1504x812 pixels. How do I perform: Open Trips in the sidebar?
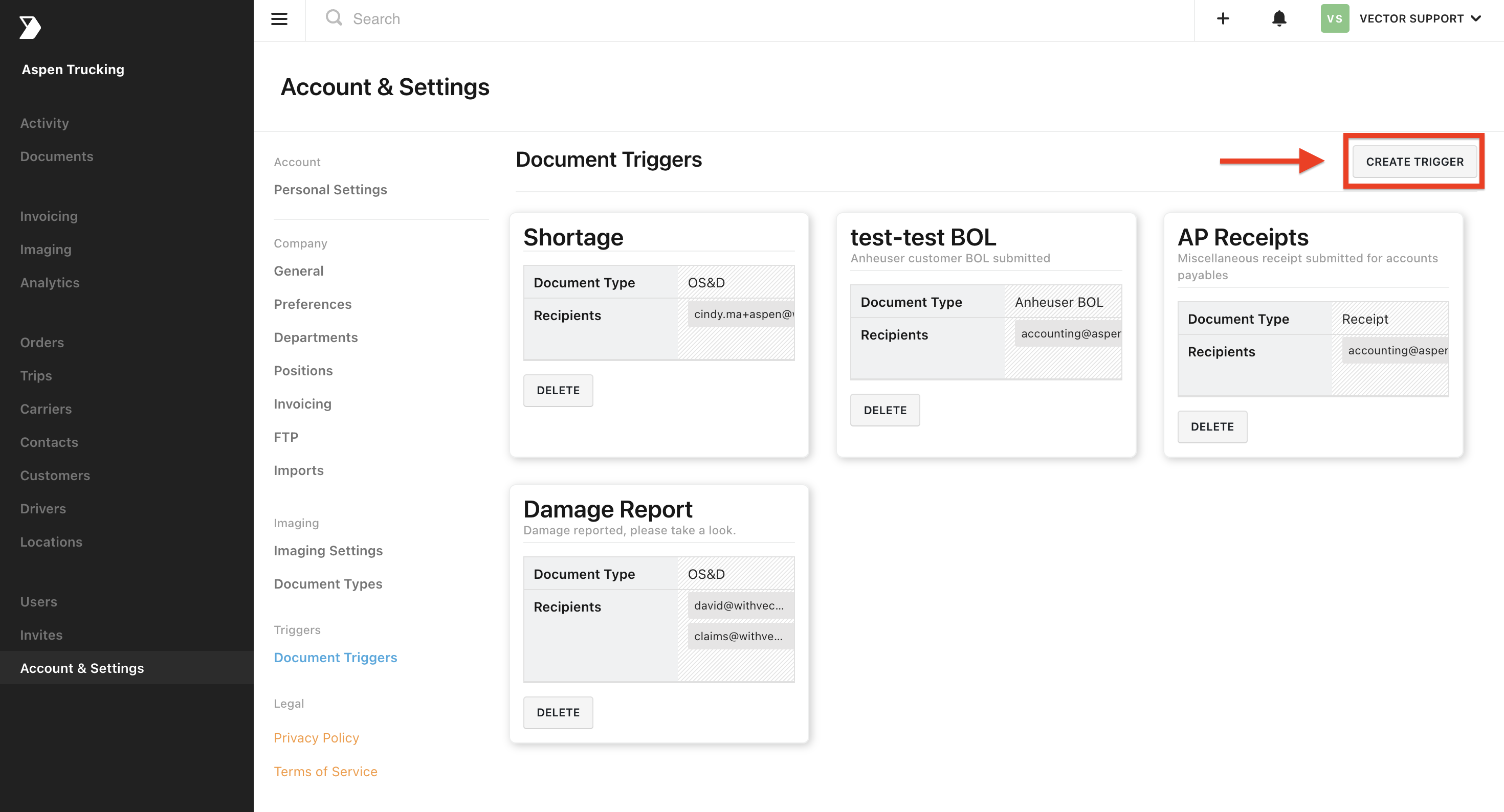coord(36,375)
